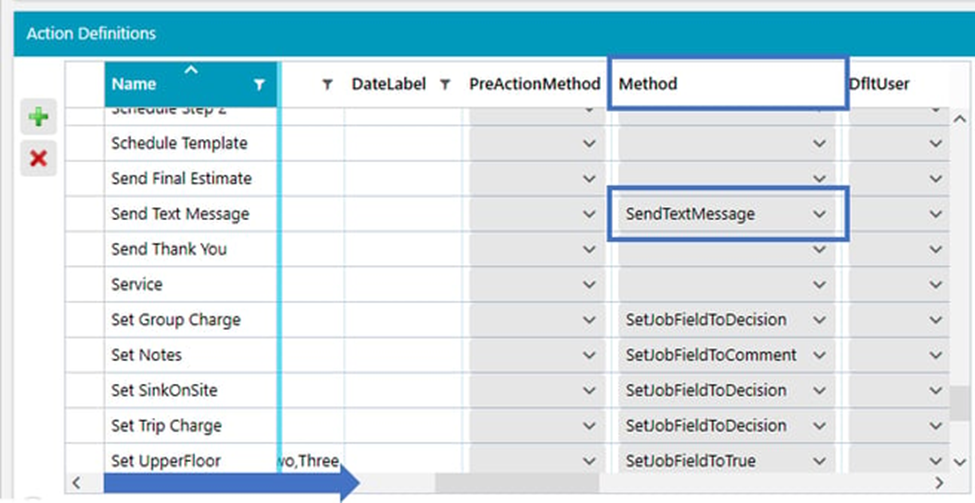
Task: Open Method dropdown for Set Notes
Action: [820, 355]
